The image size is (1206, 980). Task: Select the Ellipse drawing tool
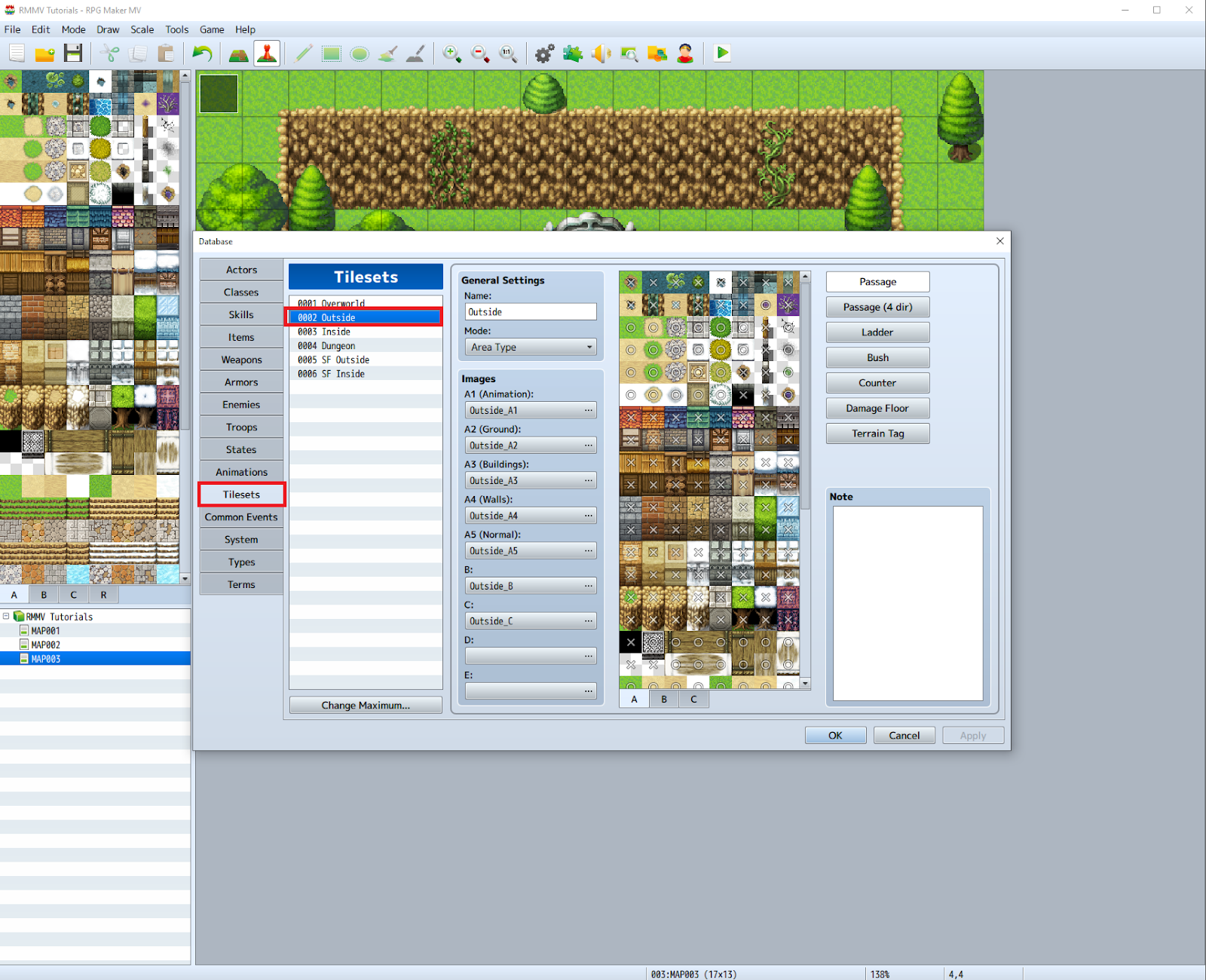360,53
